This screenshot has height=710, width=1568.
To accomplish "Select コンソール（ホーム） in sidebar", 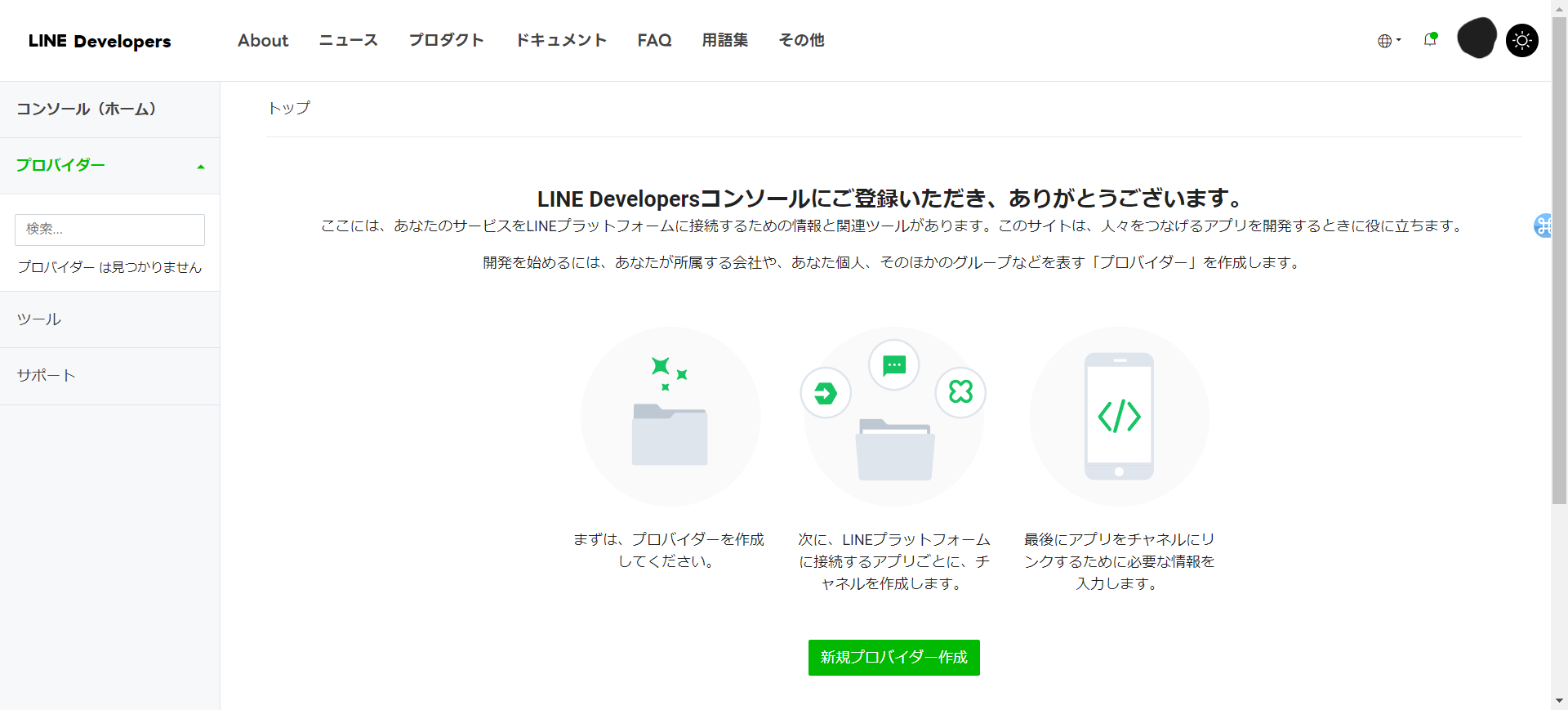I will pyautogui.click(x=109, y=109).
